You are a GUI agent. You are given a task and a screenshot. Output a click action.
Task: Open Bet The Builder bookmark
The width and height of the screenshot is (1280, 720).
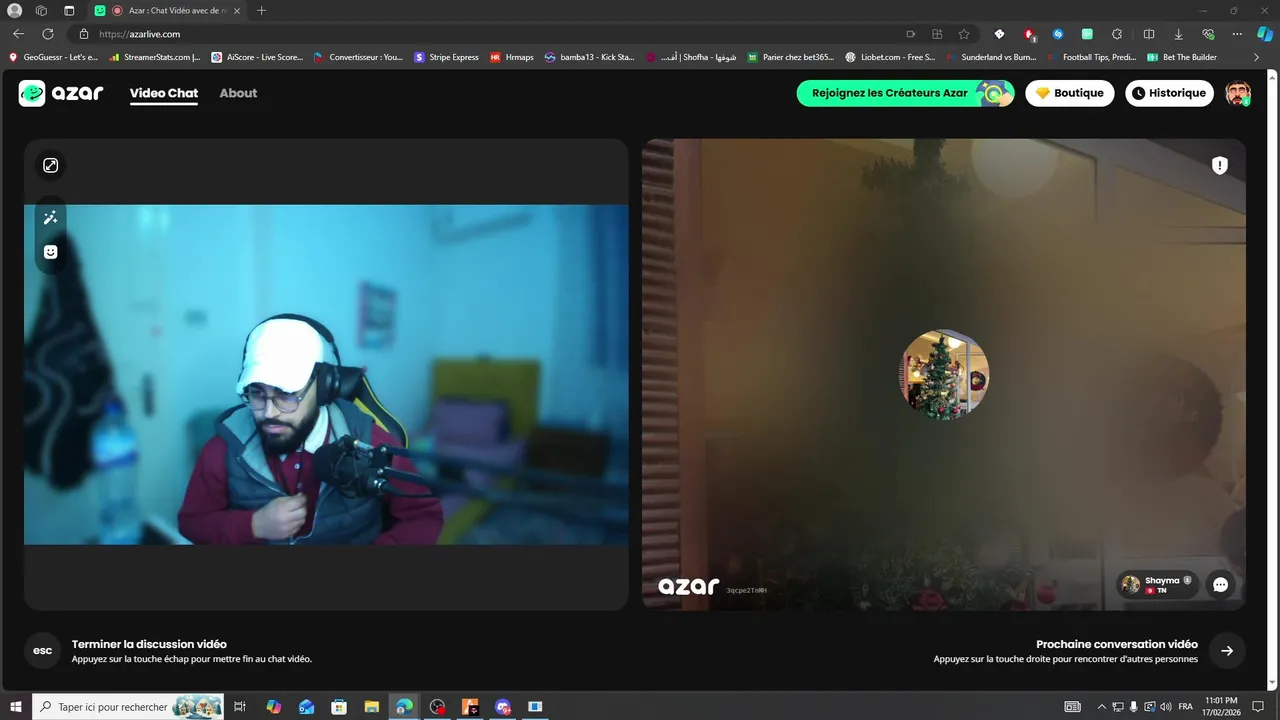[x=1182, y=57]
